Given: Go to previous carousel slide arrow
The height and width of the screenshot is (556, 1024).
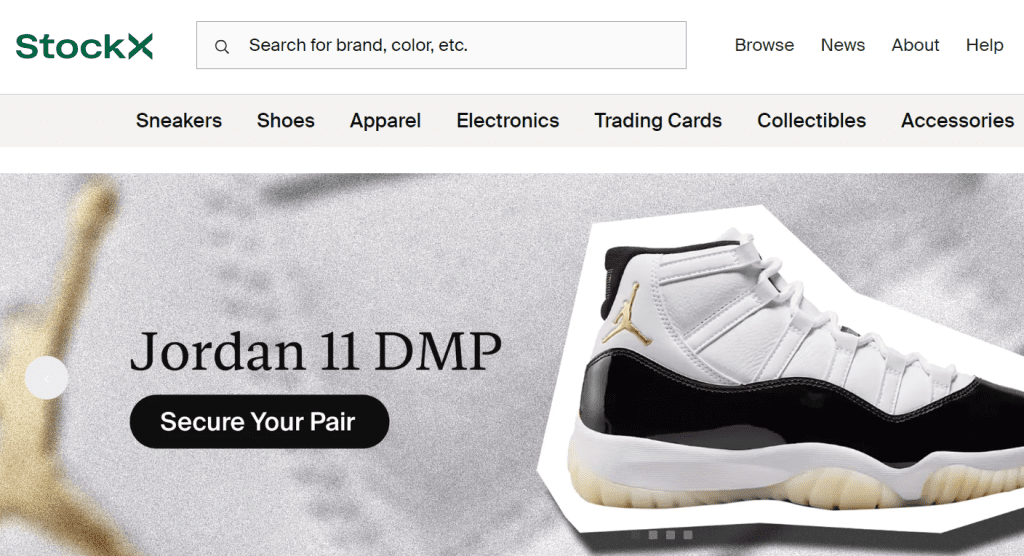Looking at the screenshot, I should click(x=46, y=378).
